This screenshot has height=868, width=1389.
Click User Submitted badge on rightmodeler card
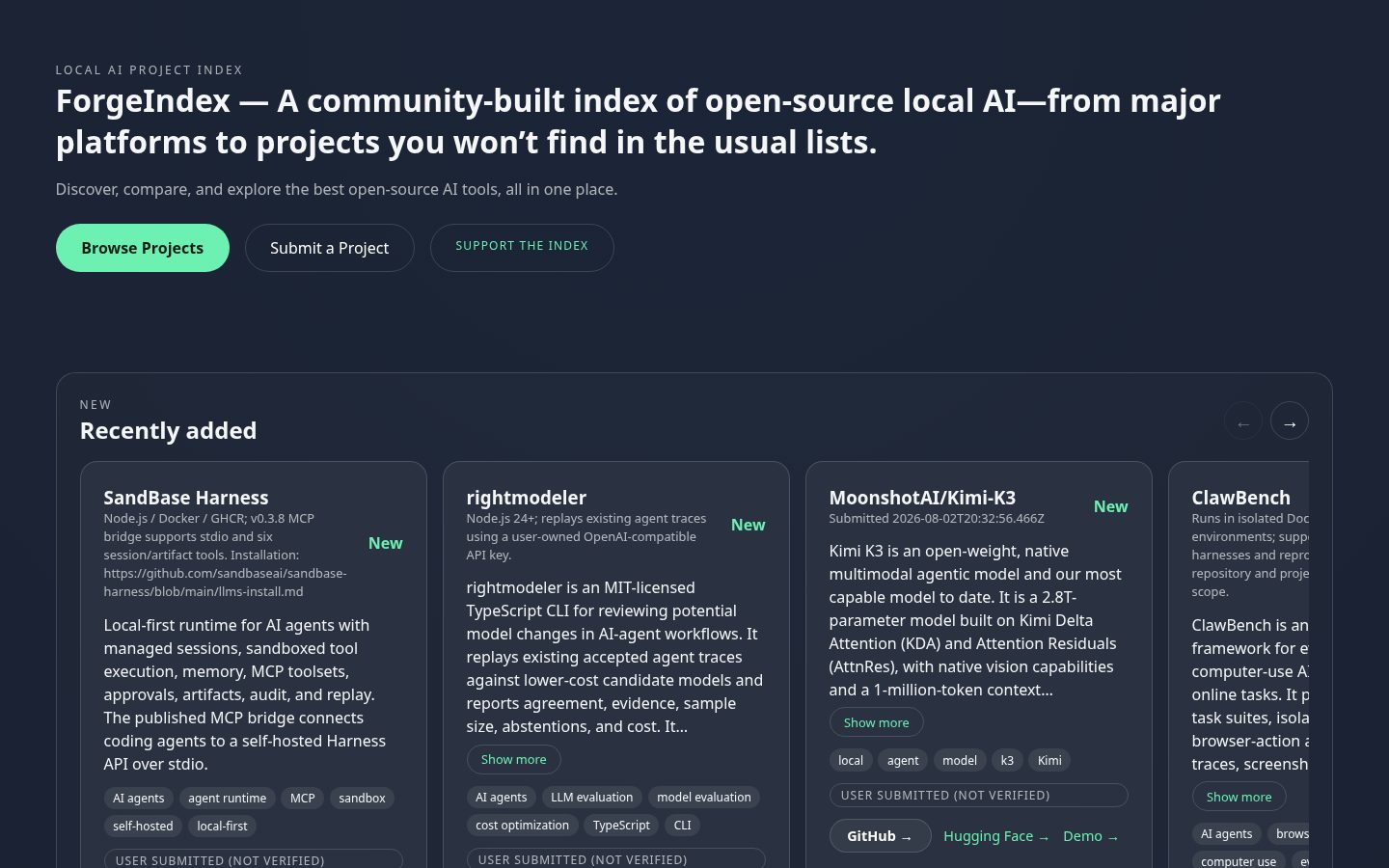pos(616,858)
